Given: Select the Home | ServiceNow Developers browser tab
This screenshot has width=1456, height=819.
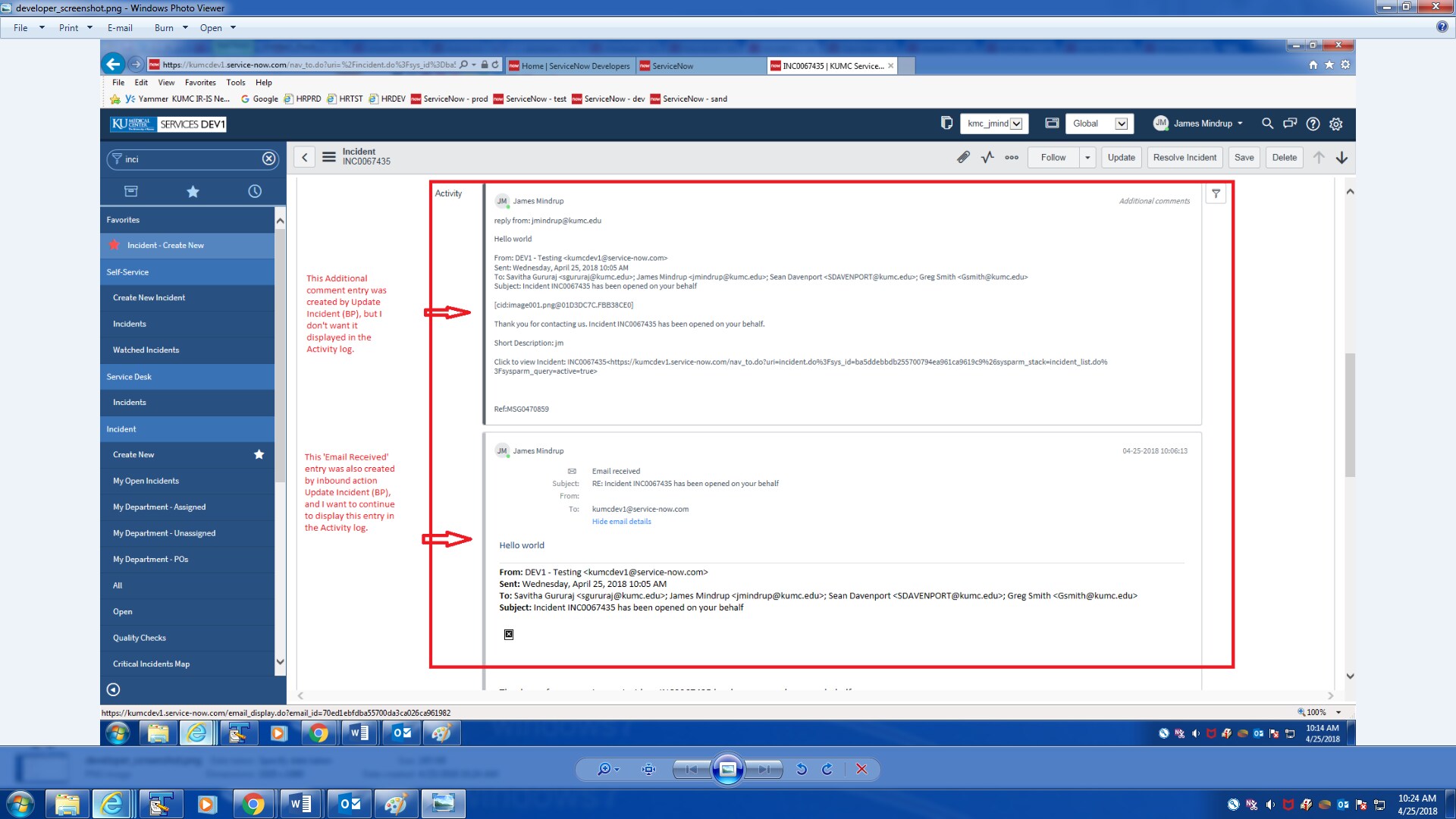Looking at the screenshot, I should pos(570,66).
